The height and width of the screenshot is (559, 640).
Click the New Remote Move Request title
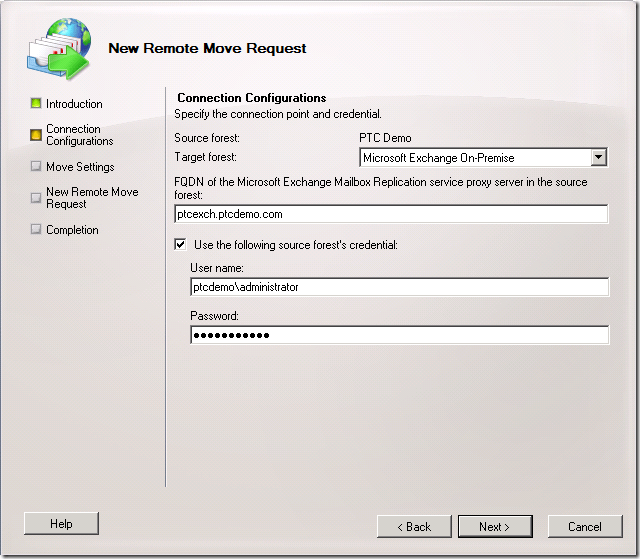207,48
